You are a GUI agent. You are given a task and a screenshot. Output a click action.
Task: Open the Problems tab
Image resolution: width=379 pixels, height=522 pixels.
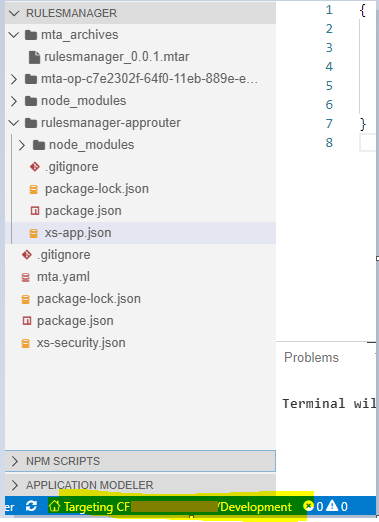click(x=311, y=357)
